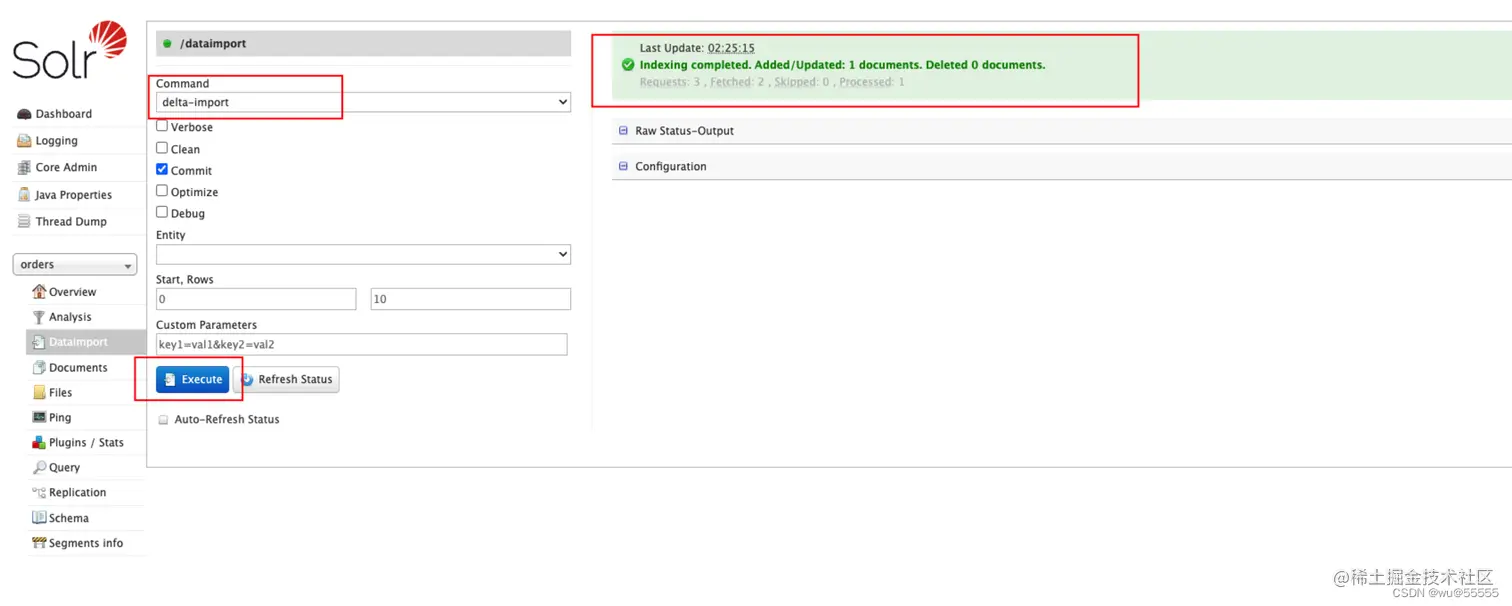Open the Command delta-import dropdown
This screenshot has height=606, width=1512.
tap(363, 102)
